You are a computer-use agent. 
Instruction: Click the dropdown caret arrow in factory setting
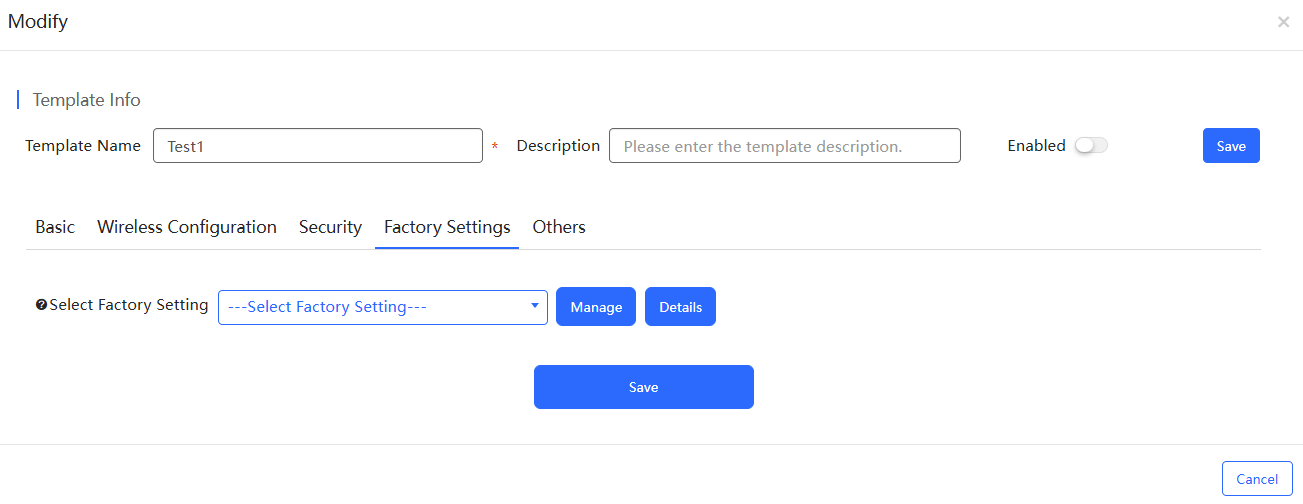click(x=534, y=306)
